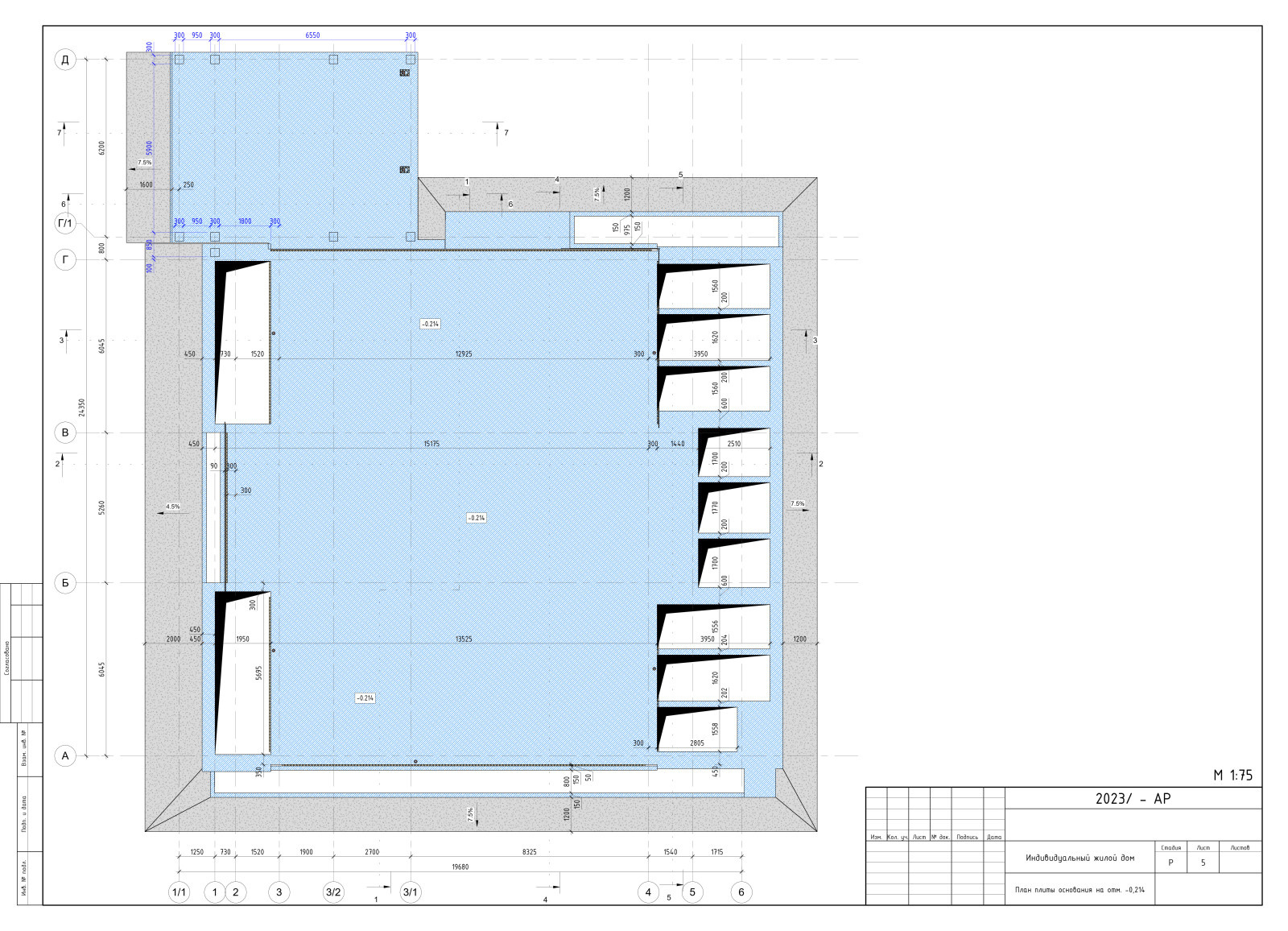Select the 19680 overall dimension text

pos(460,867)
